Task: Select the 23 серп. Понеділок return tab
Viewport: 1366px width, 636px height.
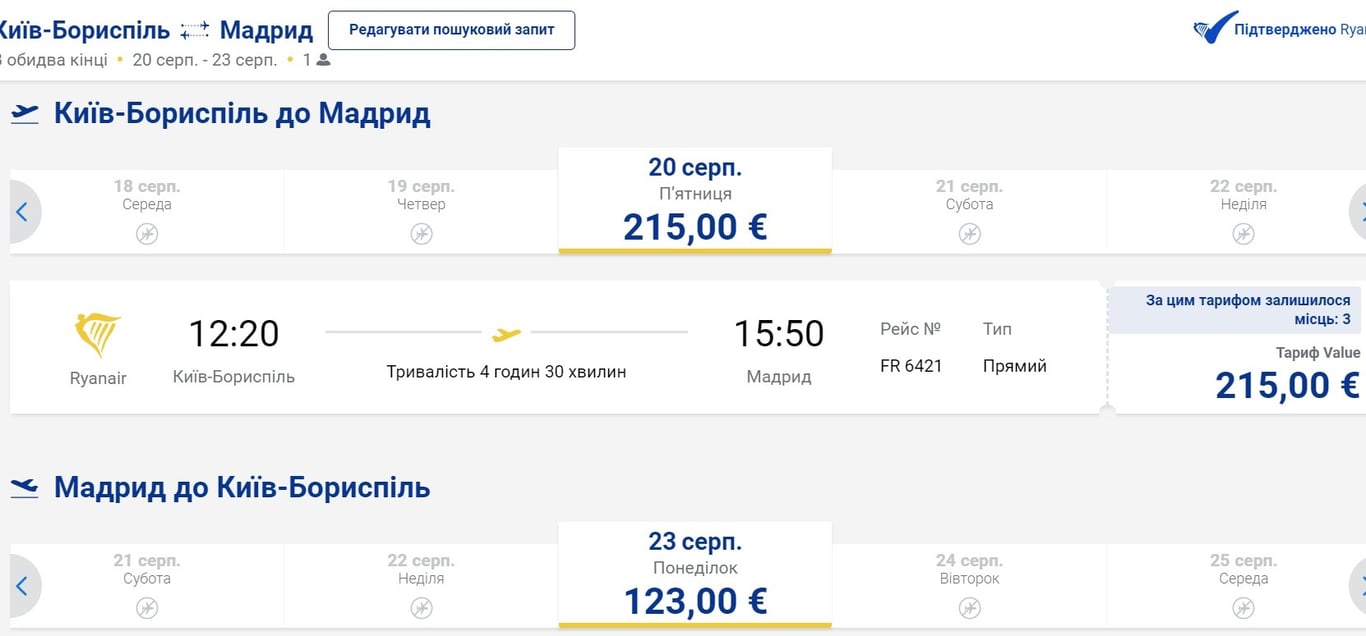Action: 695,575
